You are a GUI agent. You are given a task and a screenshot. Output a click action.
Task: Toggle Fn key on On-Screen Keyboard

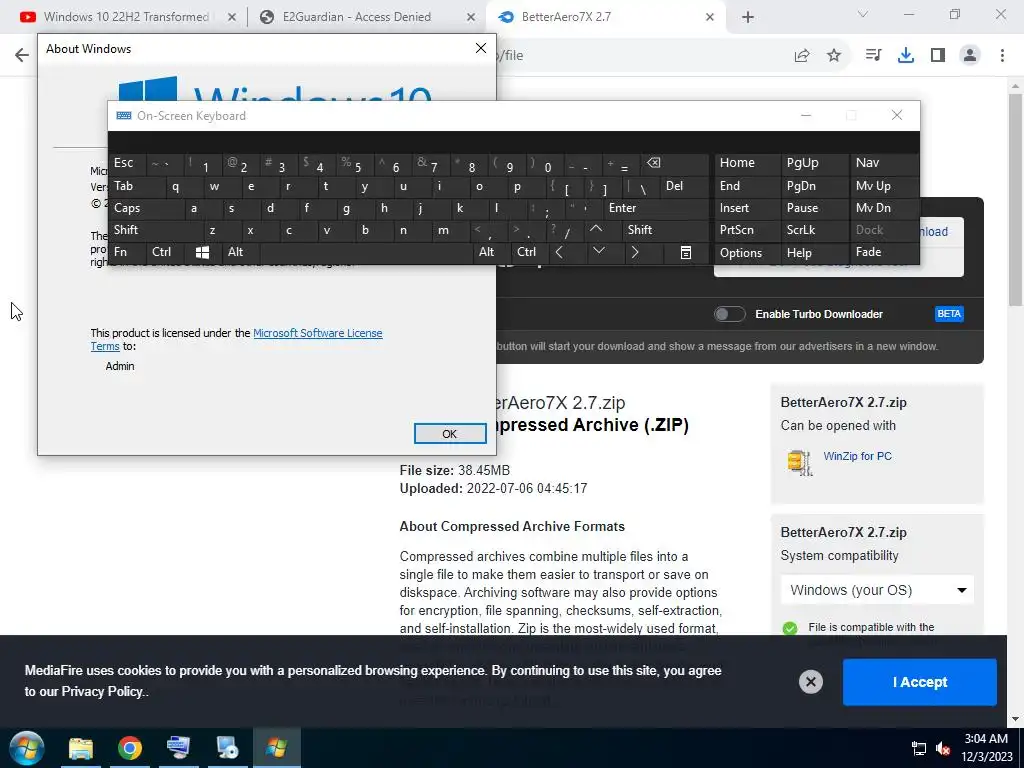[127, 252]
